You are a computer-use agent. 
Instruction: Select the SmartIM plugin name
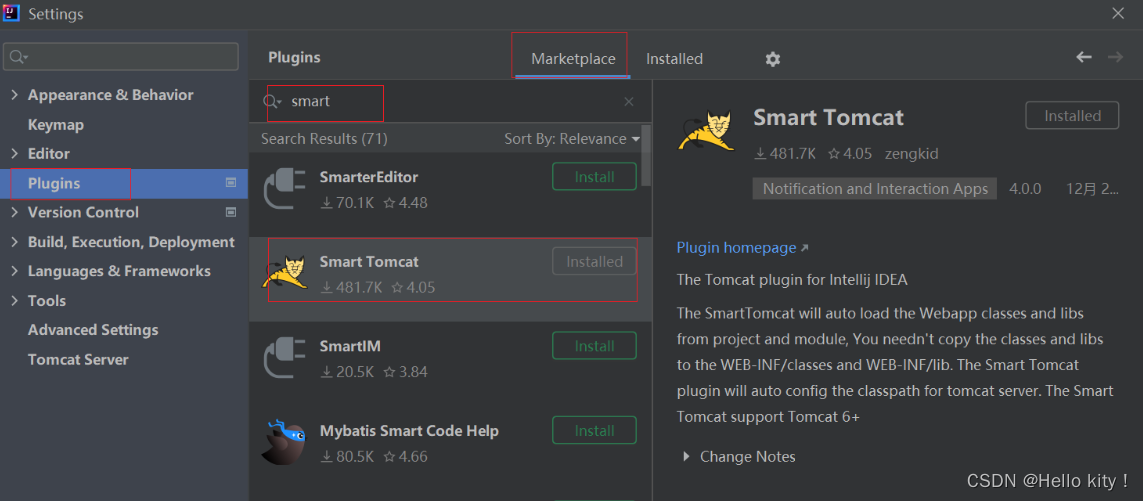point(350,346)
